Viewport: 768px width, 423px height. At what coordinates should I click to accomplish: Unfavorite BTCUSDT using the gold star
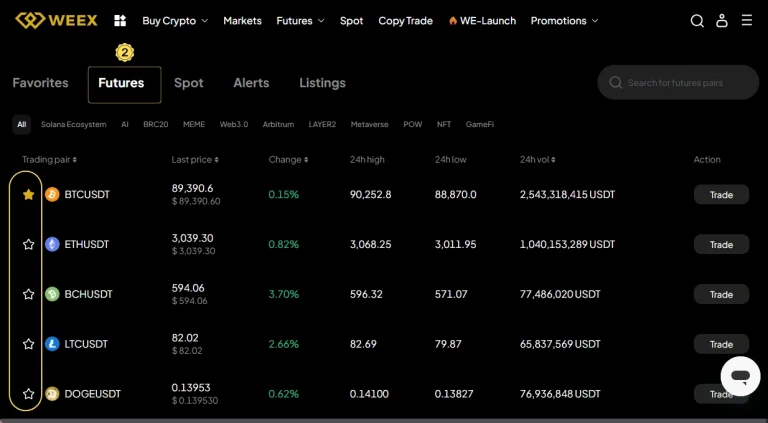(x=28, y=194)
